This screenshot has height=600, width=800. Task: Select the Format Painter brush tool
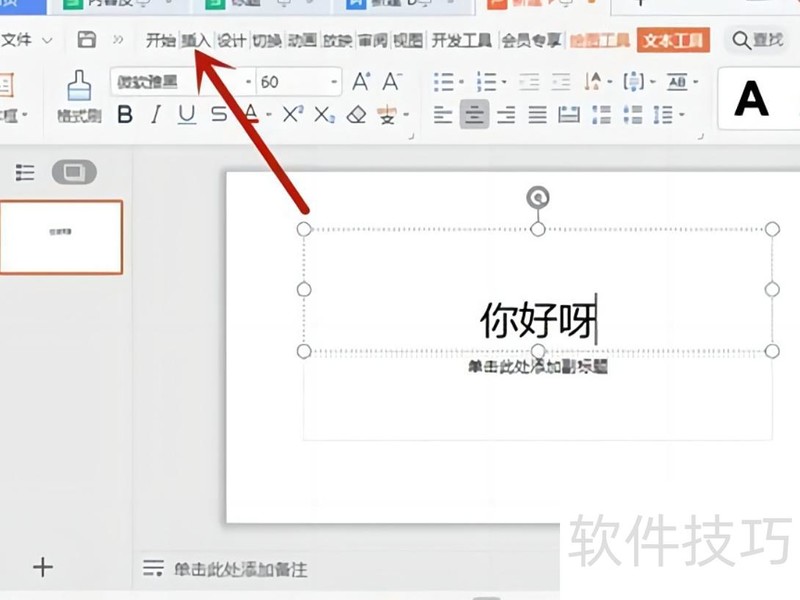pyautogui.click(x=79, y=95)
